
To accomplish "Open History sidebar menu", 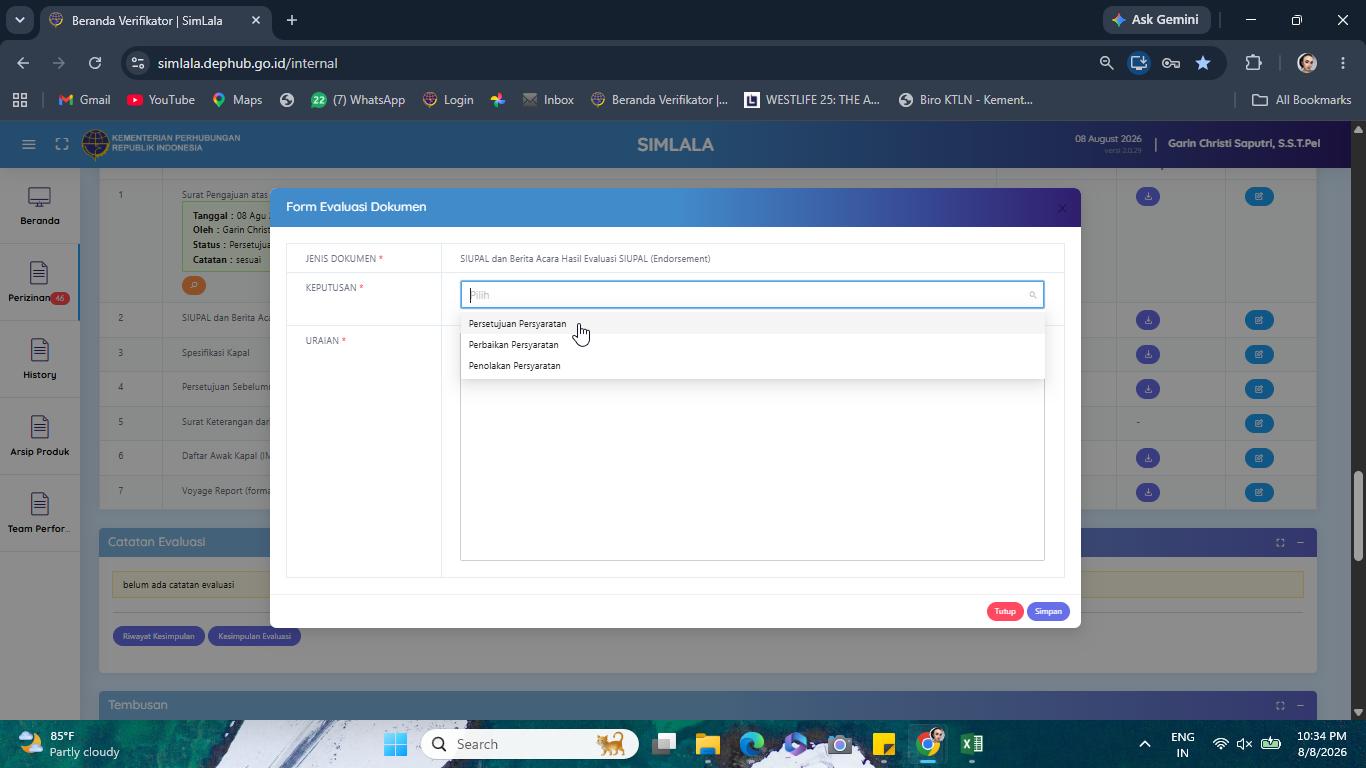I will point(39,360).
